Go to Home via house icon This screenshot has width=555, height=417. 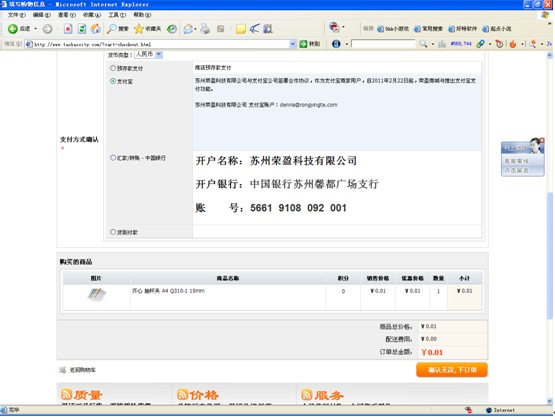[96, 29]
